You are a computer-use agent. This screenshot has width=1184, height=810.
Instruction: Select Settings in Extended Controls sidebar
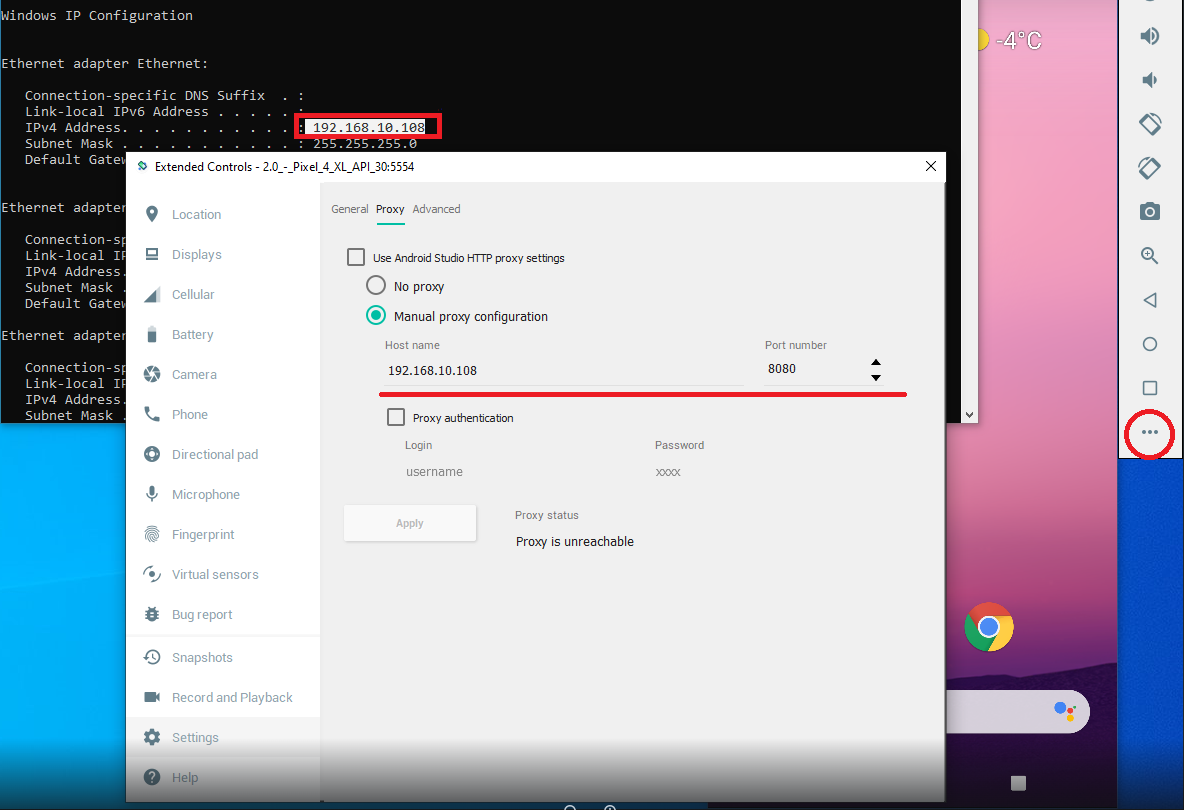tap(224, 738)
